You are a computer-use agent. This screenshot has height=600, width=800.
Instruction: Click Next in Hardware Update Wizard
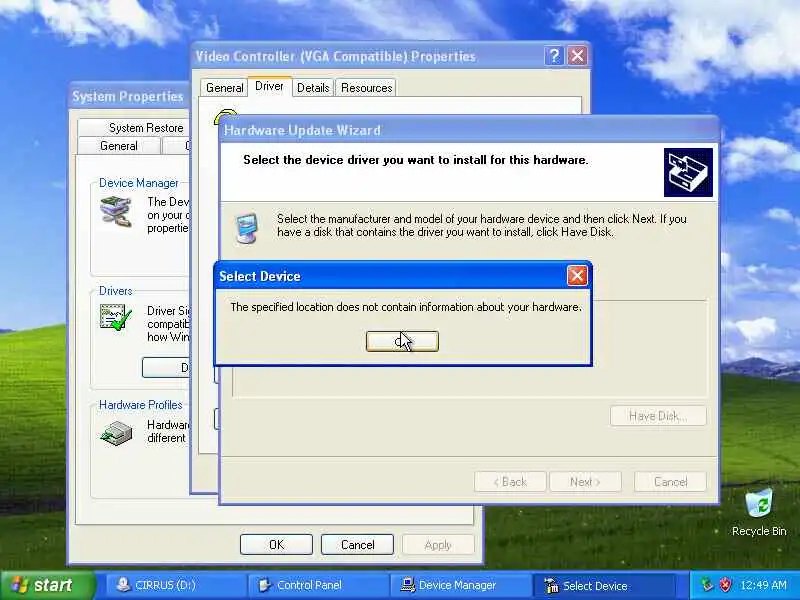585,482
